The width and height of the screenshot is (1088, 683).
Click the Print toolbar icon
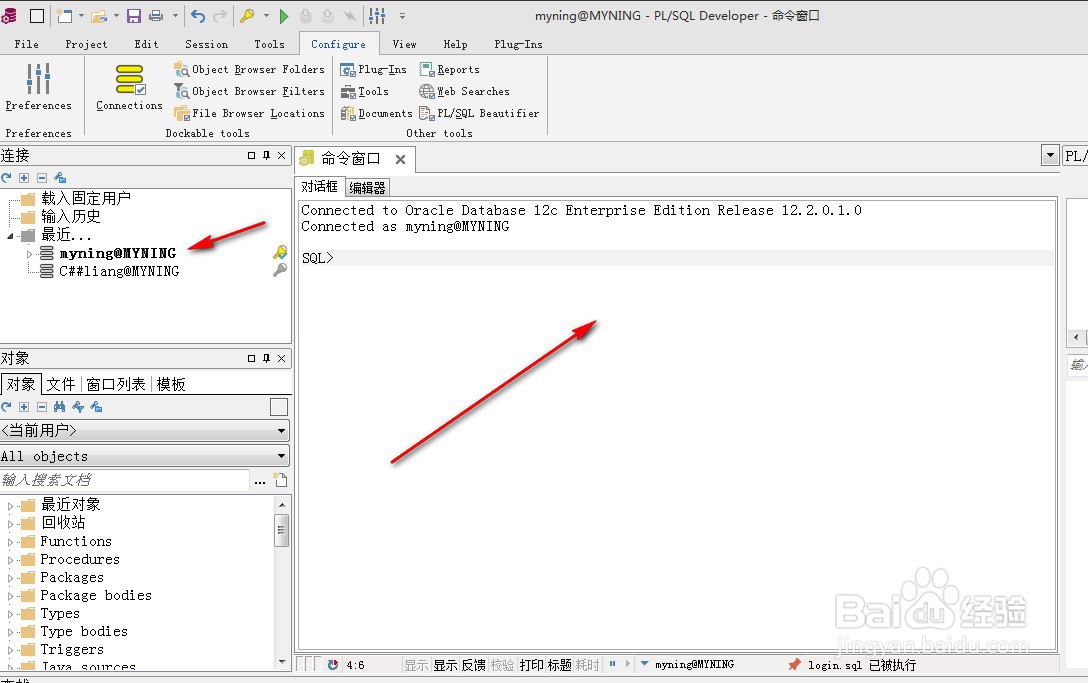click(x=155, y=16)
